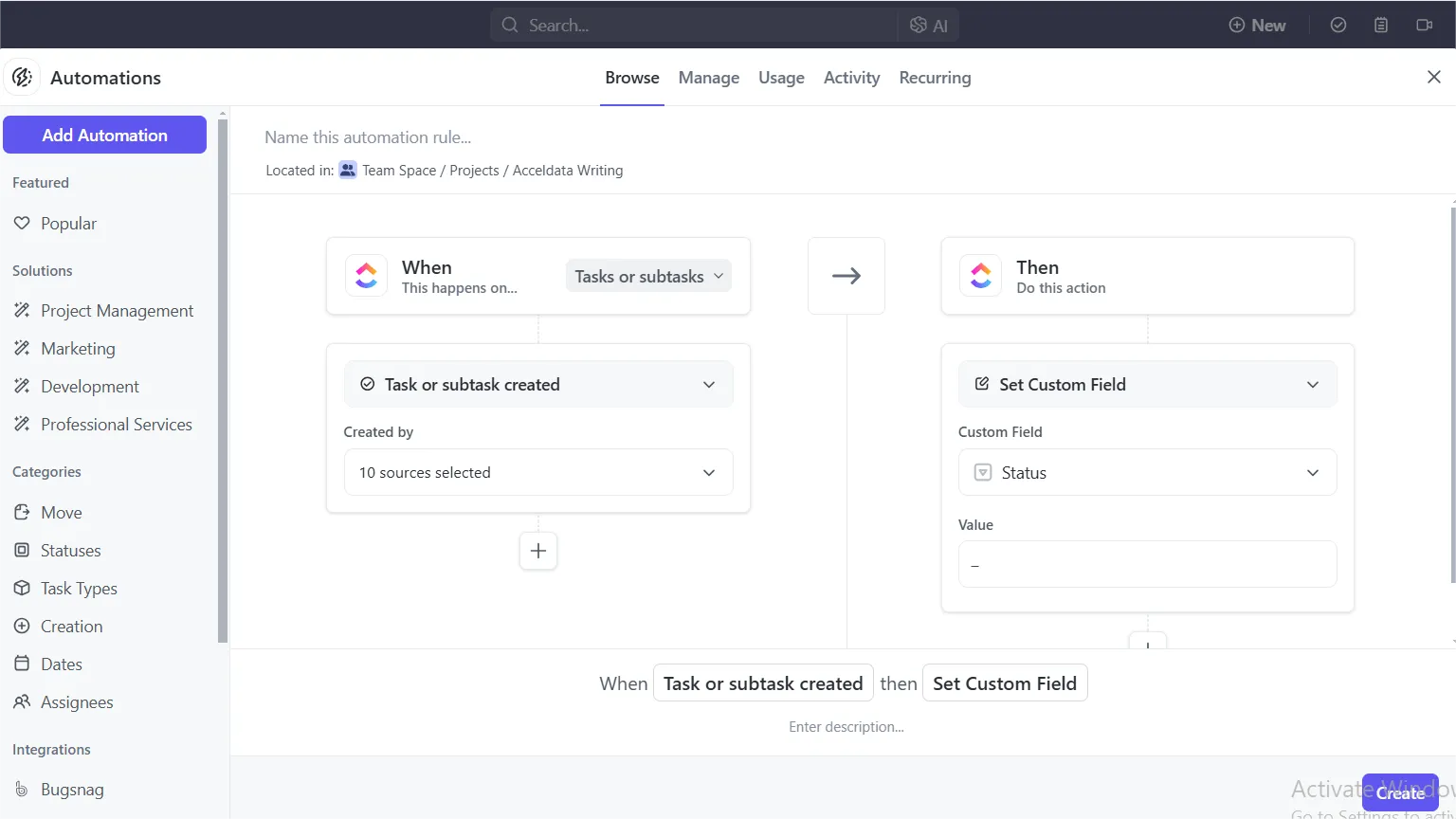The image size is (1456, 819).
Task: Click the heart icon next to Popular
Action: pyautogui.click(x=22, y=223)
